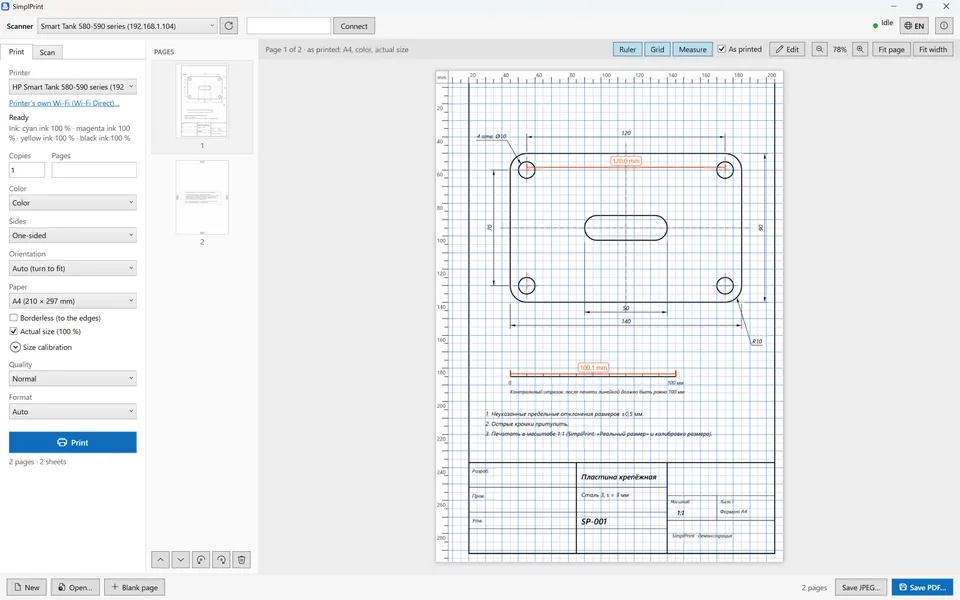Rotate page counterclockwise
This screenshot has width=960, height=600.
pyautogui.click(x=201, y=560)
